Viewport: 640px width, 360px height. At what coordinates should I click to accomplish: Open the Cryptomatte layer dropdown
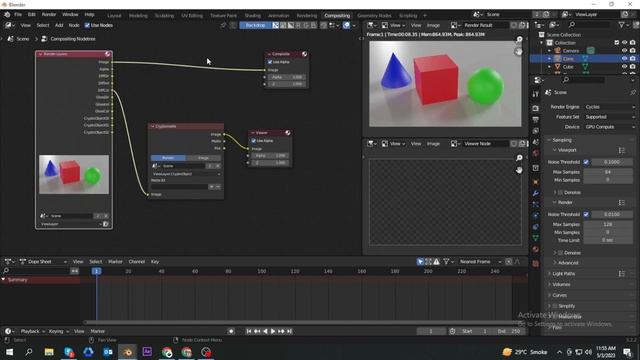(186, 174)
